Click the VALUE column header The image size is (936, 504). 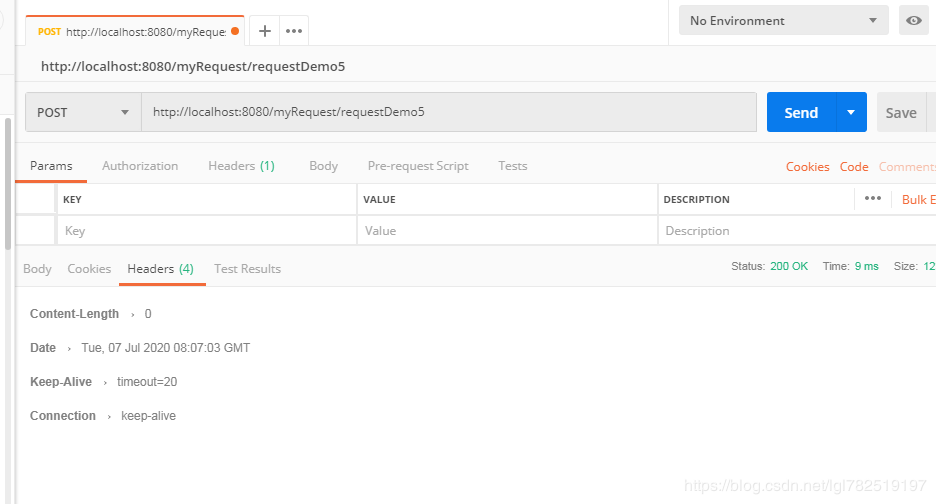pyautogui.click(x=379, y=199)
